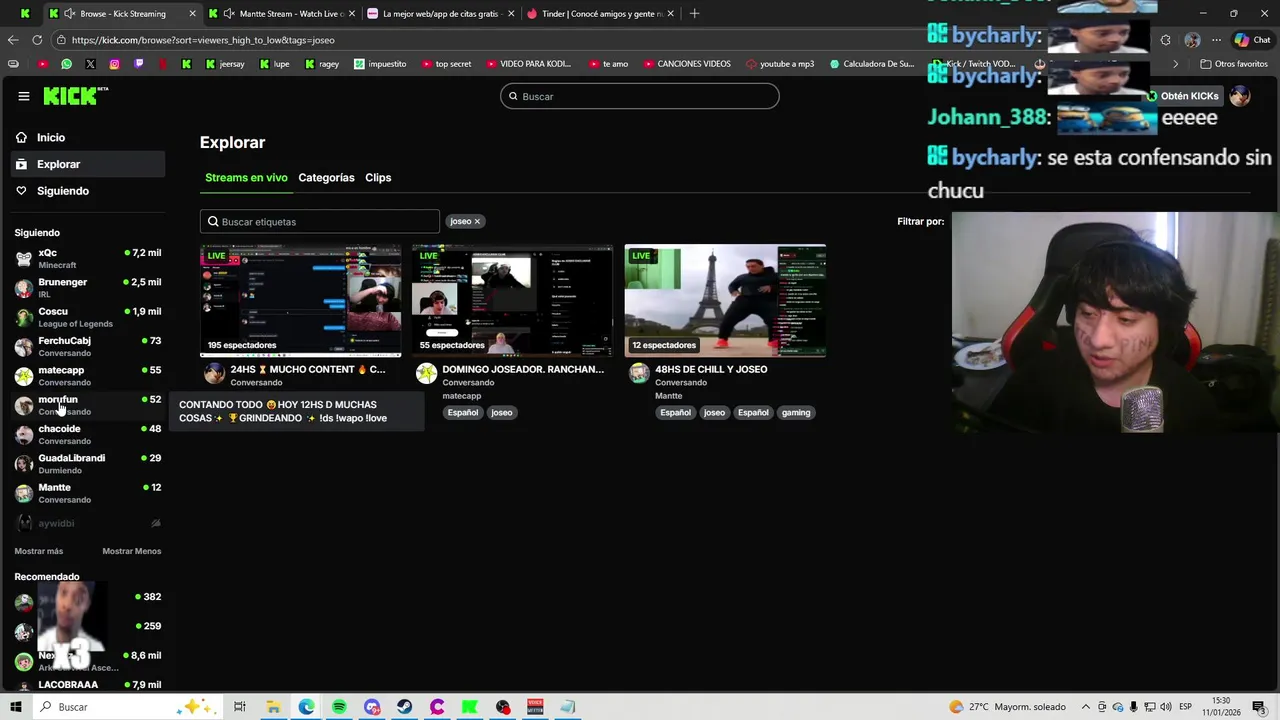Open LACOBRAAA recommended channel
Image resolution: width=1280 pixels, height=720 pixels.
[88, 685]
